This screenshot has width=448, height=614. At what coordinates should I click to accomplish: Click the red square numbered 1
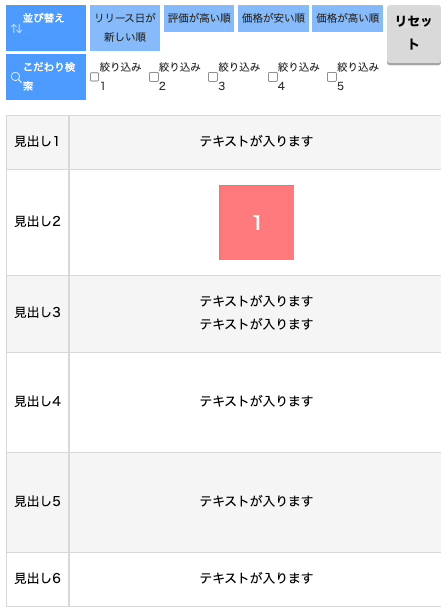(257, 222)
